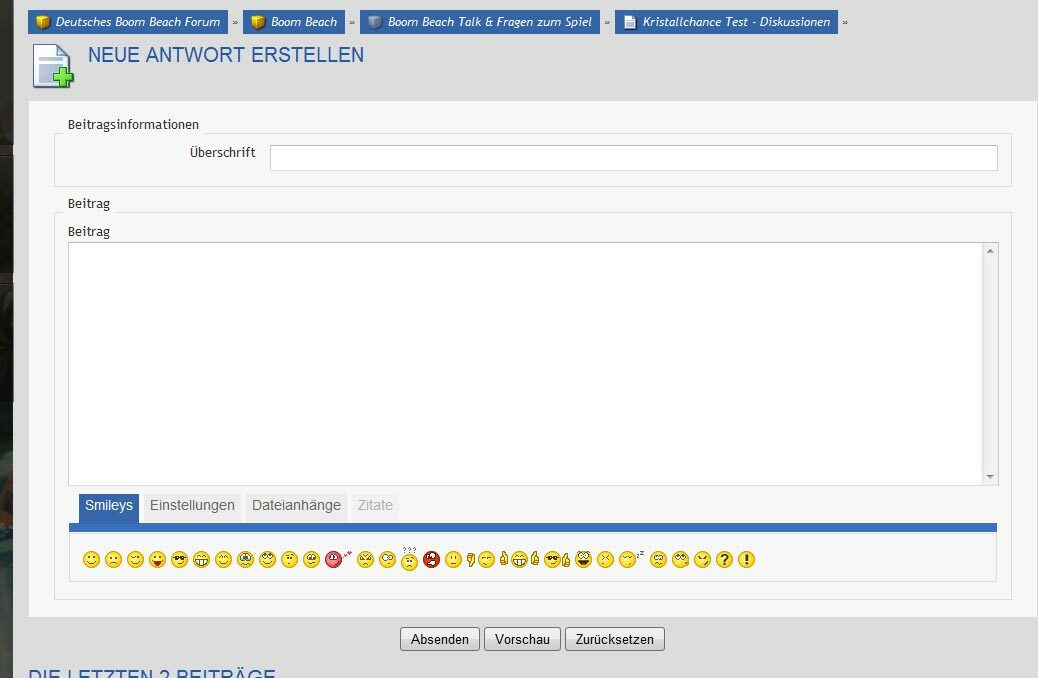Click the Vorschau button

pyautogui.click(x=522, y=640)
